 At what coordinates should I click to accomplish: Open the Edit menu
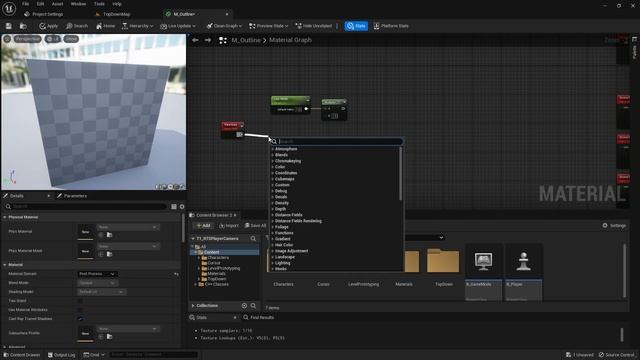pyautogui.click(x=40, y=4)
